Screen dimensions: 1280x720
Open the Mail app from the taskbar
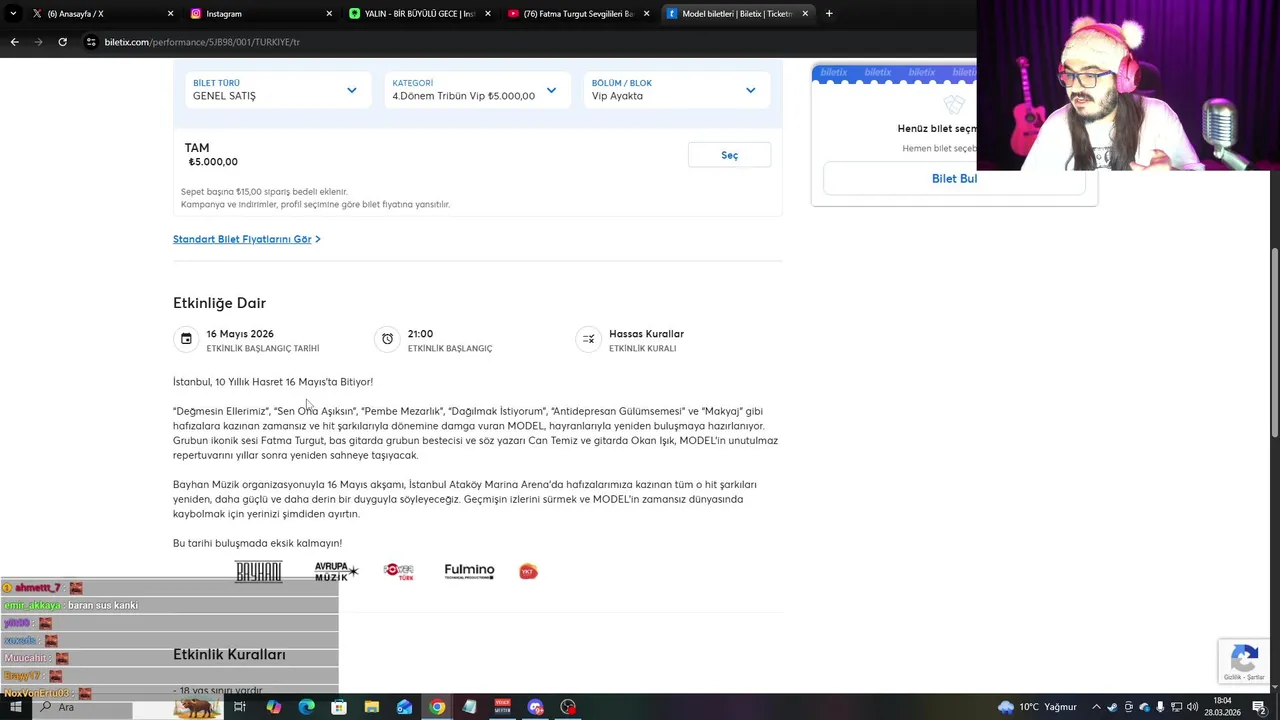pos(404,707)
